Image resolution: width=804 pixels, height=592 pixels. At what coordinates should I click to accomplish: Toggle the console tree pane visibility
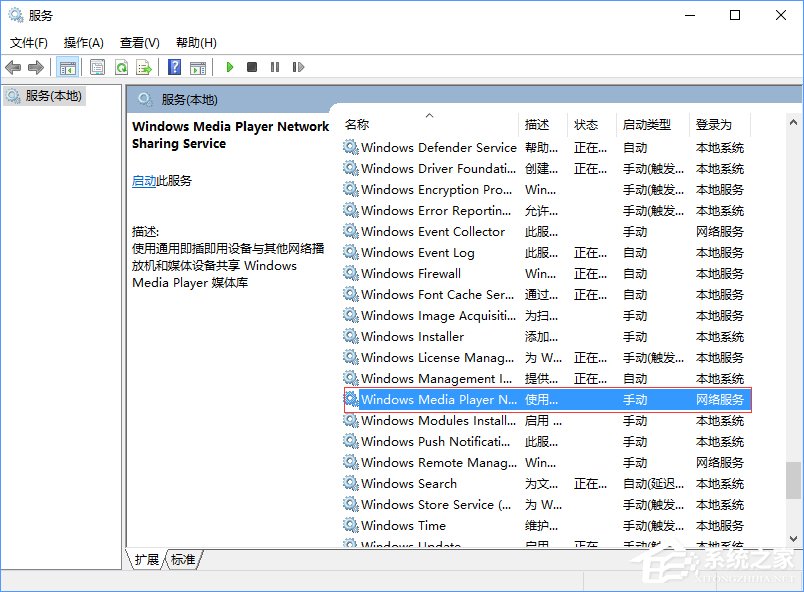pyautogui.click(x=68, y=67)
